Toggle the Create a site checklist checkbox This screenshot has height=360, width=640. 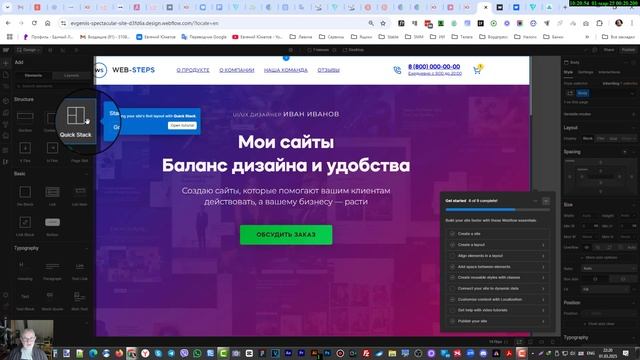pyautogui.click(x=452, y=234)
